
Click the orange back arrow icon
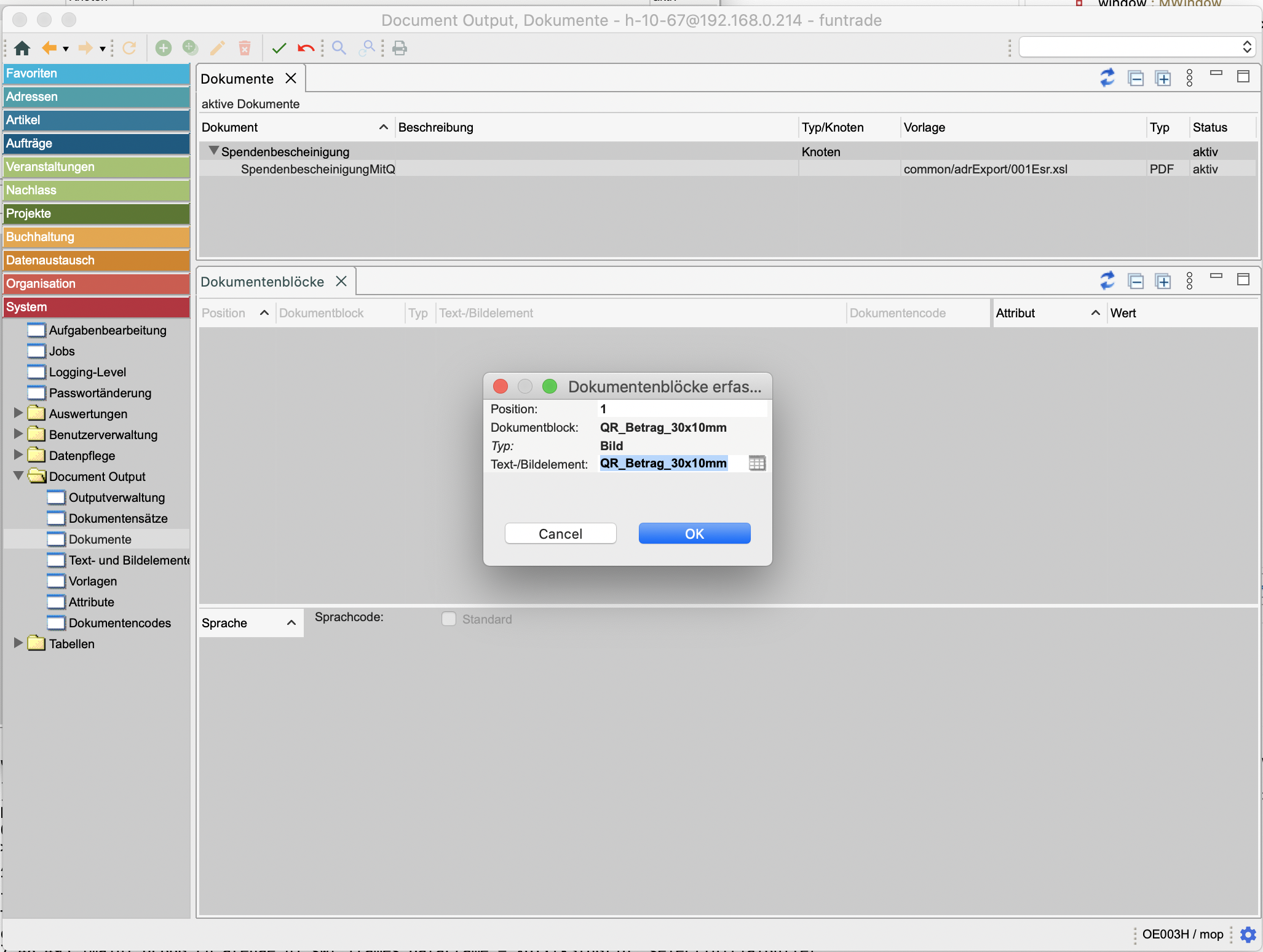coord(49,48)
